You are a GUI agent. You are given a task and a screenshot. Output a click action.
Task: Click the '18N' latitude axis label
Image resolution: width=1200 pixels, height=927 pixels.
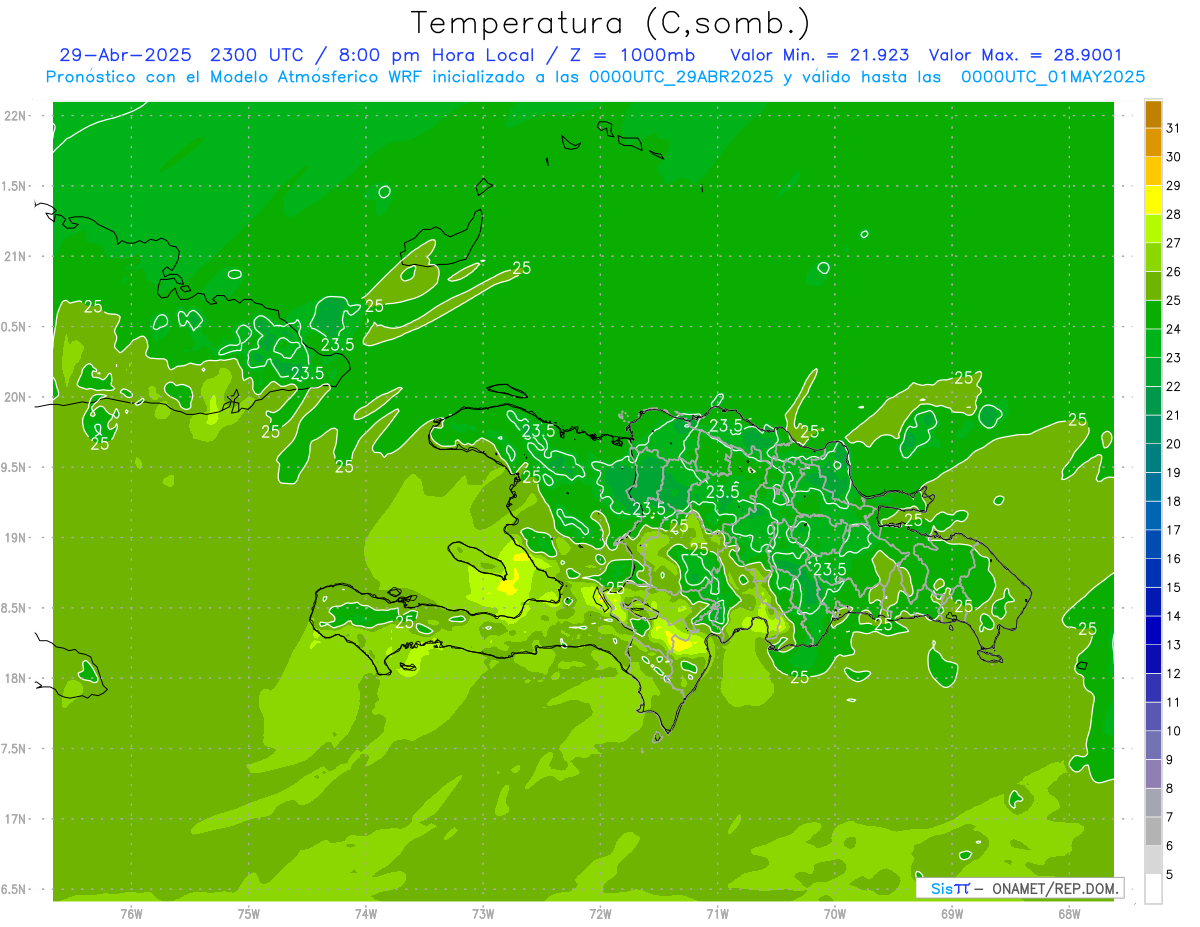point(17,678)
